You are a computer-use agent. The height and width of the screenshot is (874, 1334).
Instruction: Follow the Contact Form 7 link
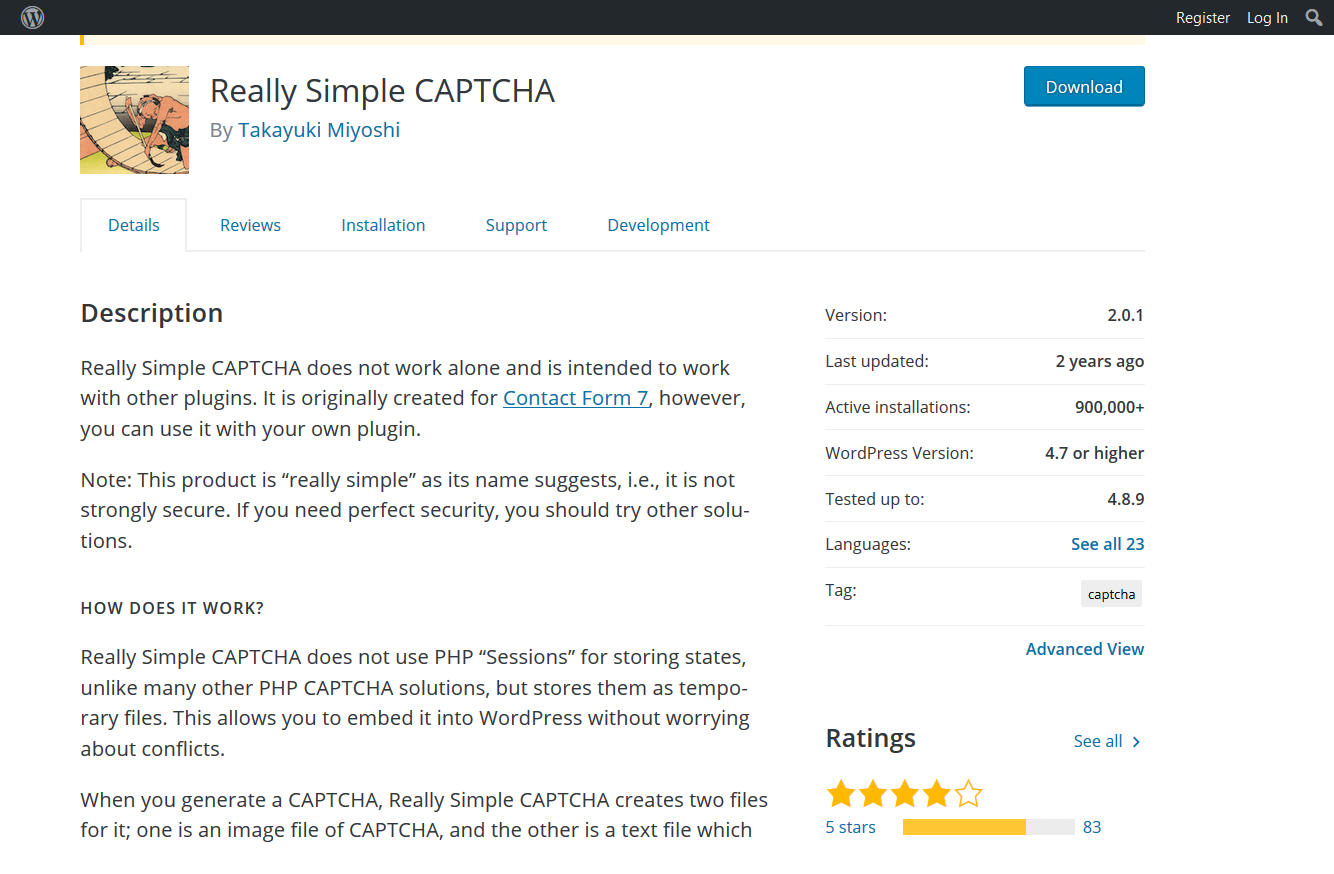click(x=576, y=398)
